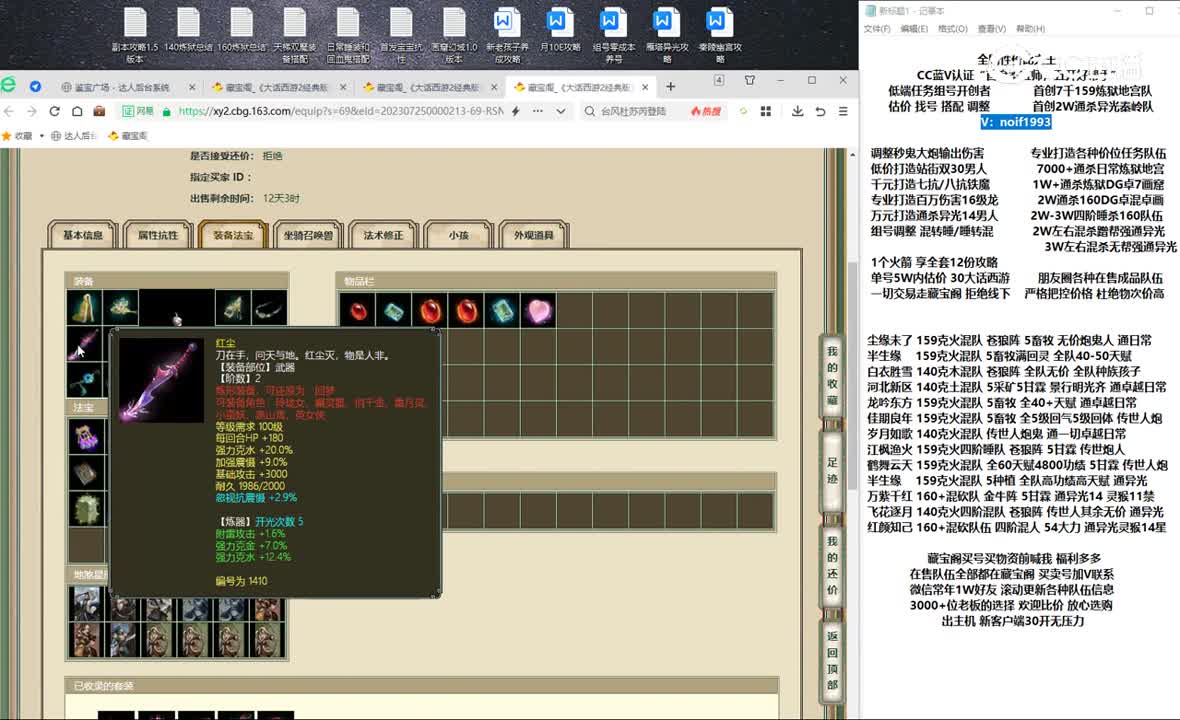This screenshot has height=720, width=1180.
Task: Click the selected text V: noif1993 in Notepad
Action: tap(1015, 122)
